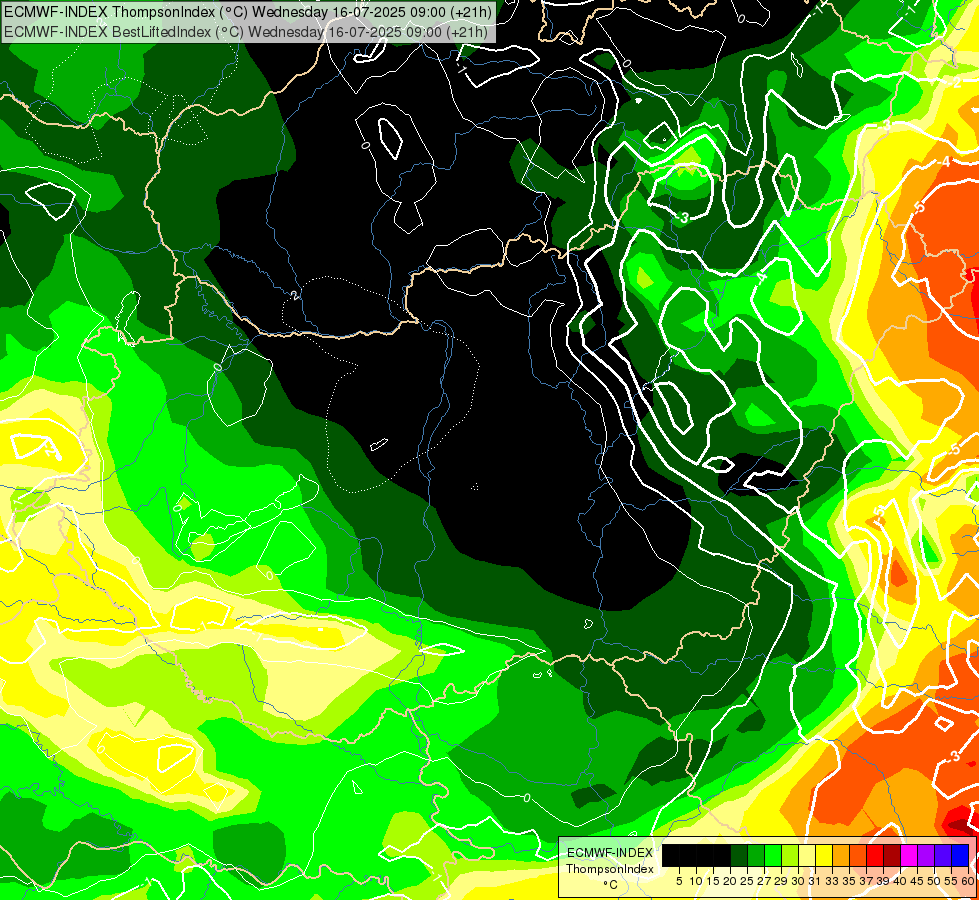The image size is (979, 900).
Task: Pick the medium green 25–27 legend swatch
Action: click(x=756, y=856)
